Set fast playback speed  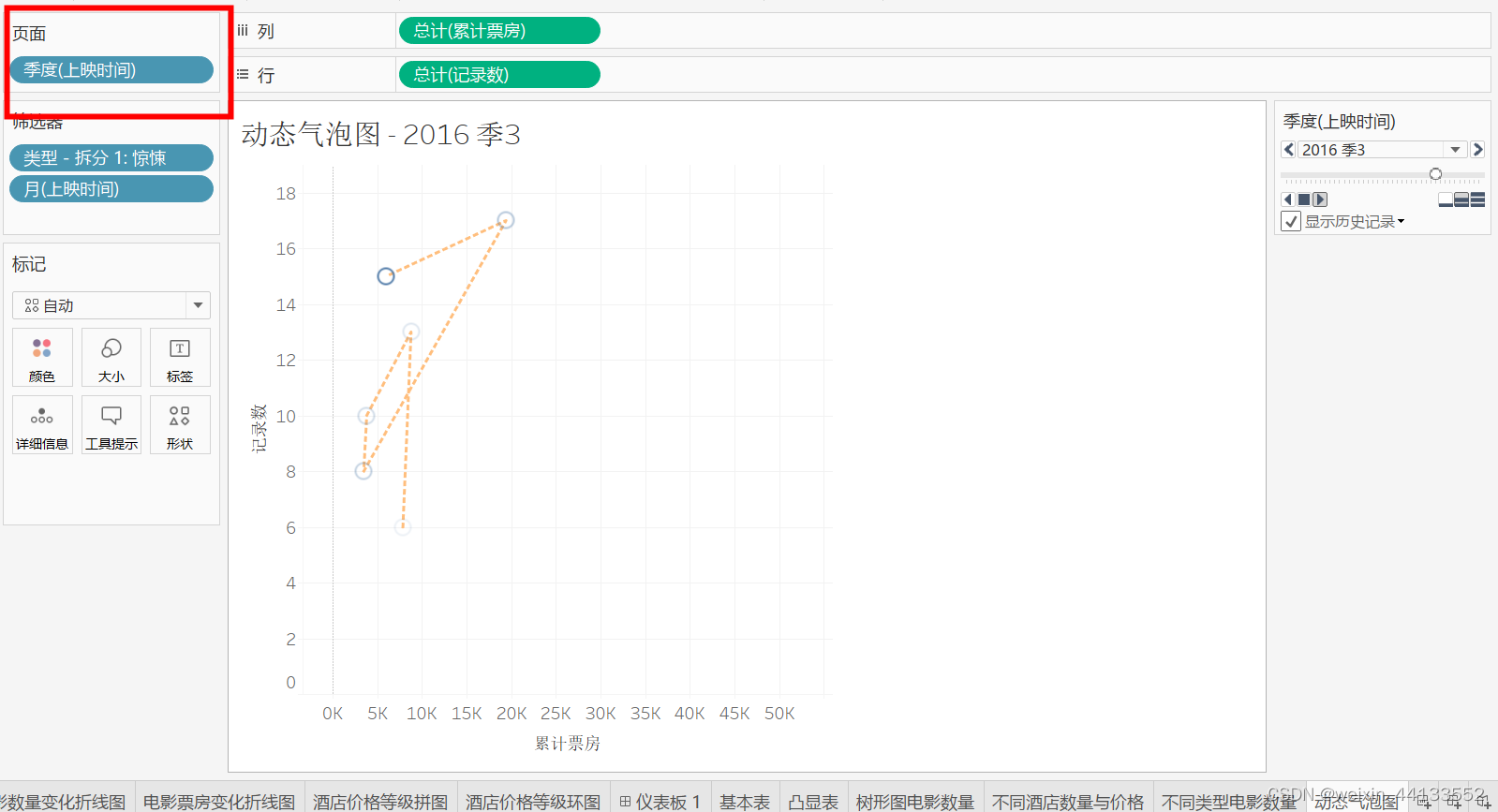pos(1477,199)
